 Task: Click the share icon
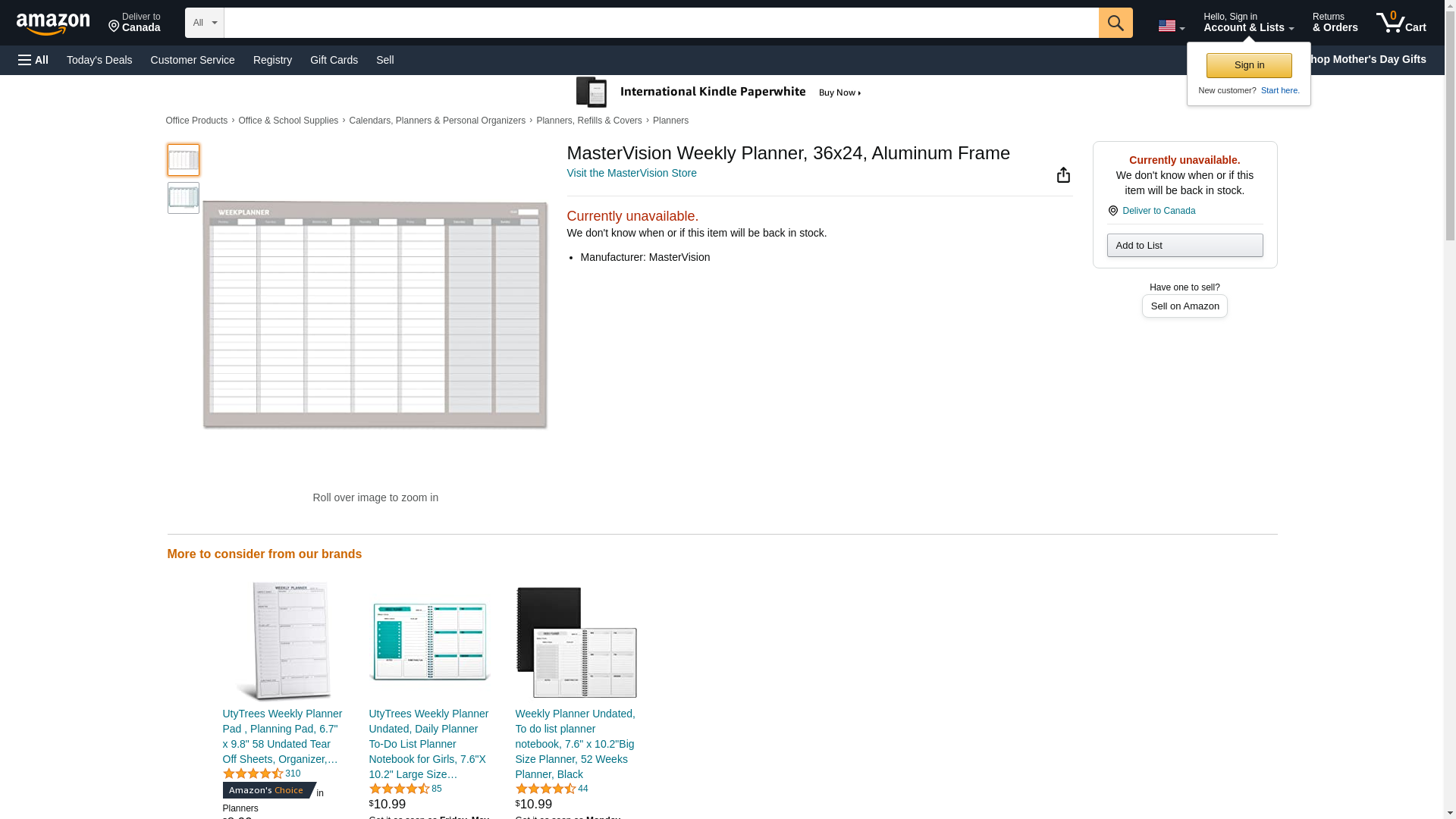1063,175
